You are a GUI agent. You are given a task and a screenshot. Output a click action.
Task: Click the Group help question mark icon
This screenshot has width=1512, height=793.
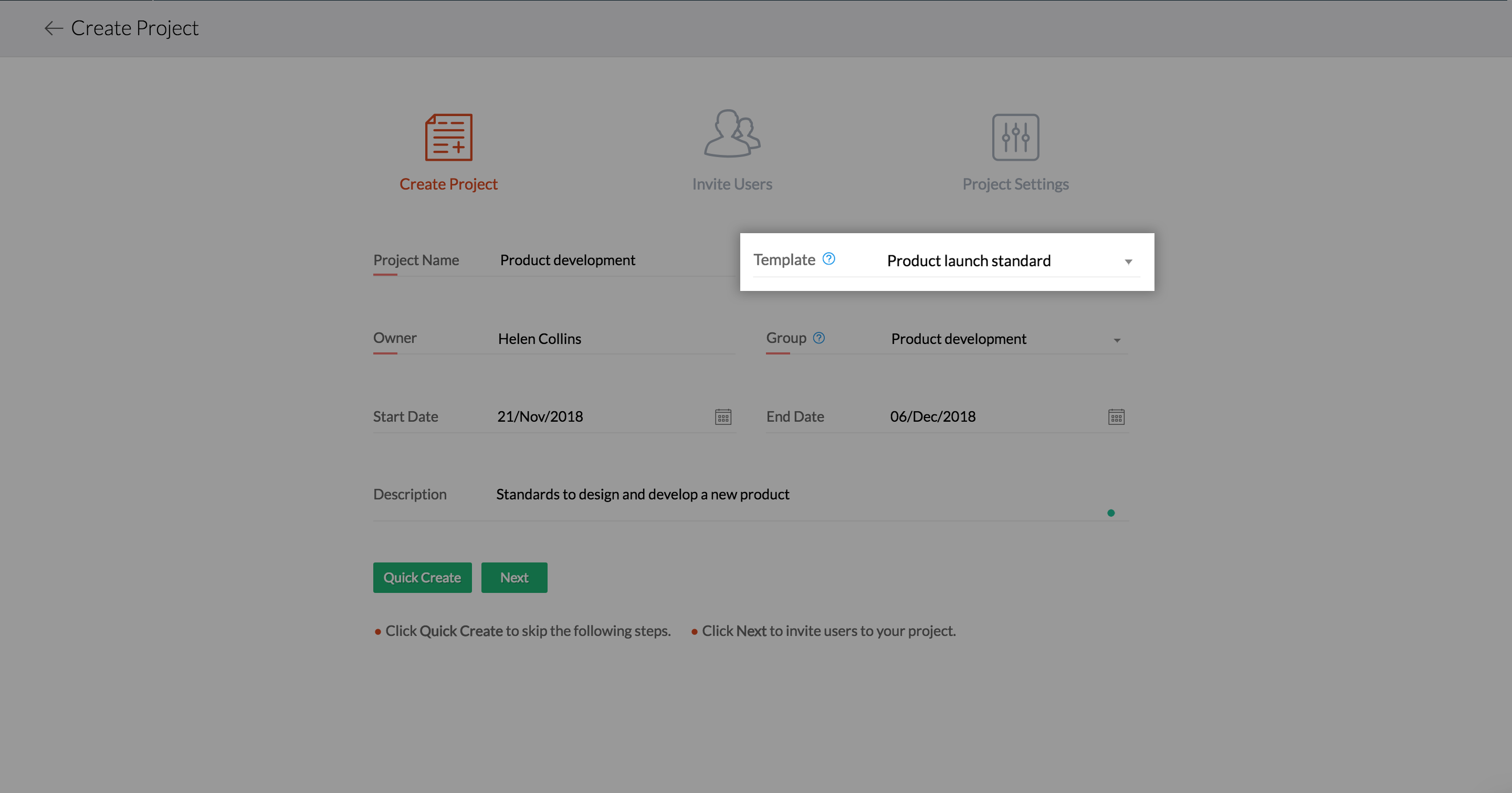(x=819, y=338)
